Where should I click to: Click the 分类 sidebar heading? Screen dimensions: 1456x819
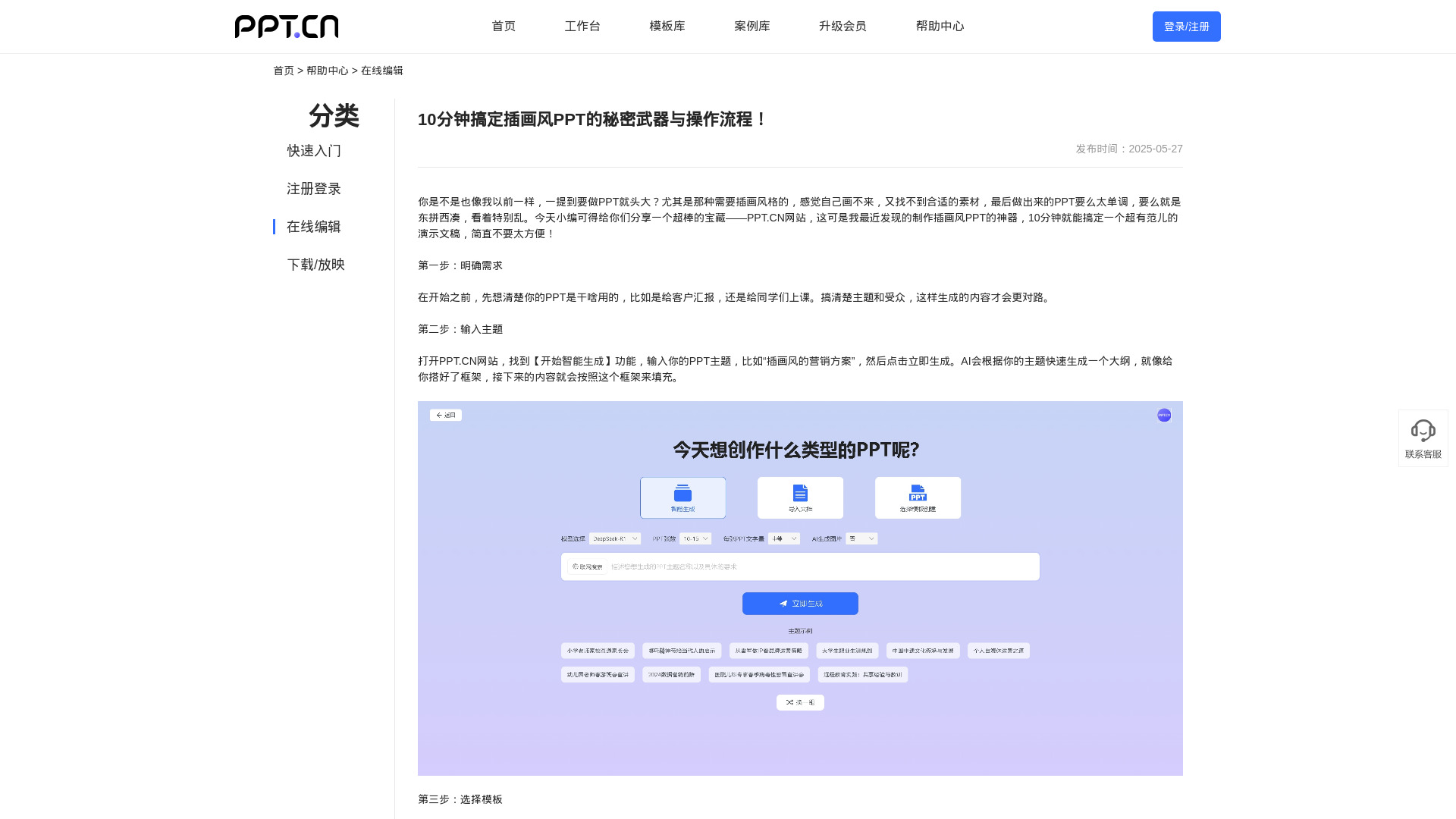[334, 115]
